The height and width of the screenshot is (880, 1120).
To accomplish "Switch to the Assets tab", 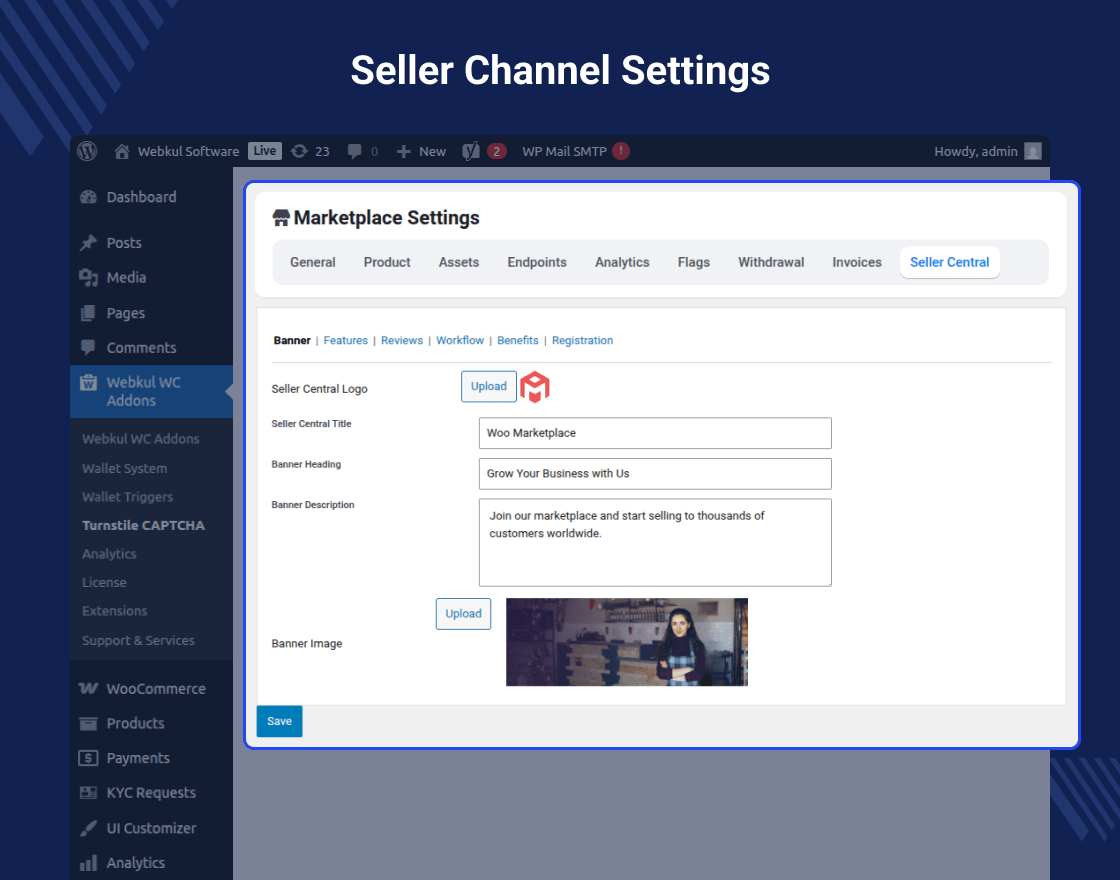I will click(x=459, y=262).
